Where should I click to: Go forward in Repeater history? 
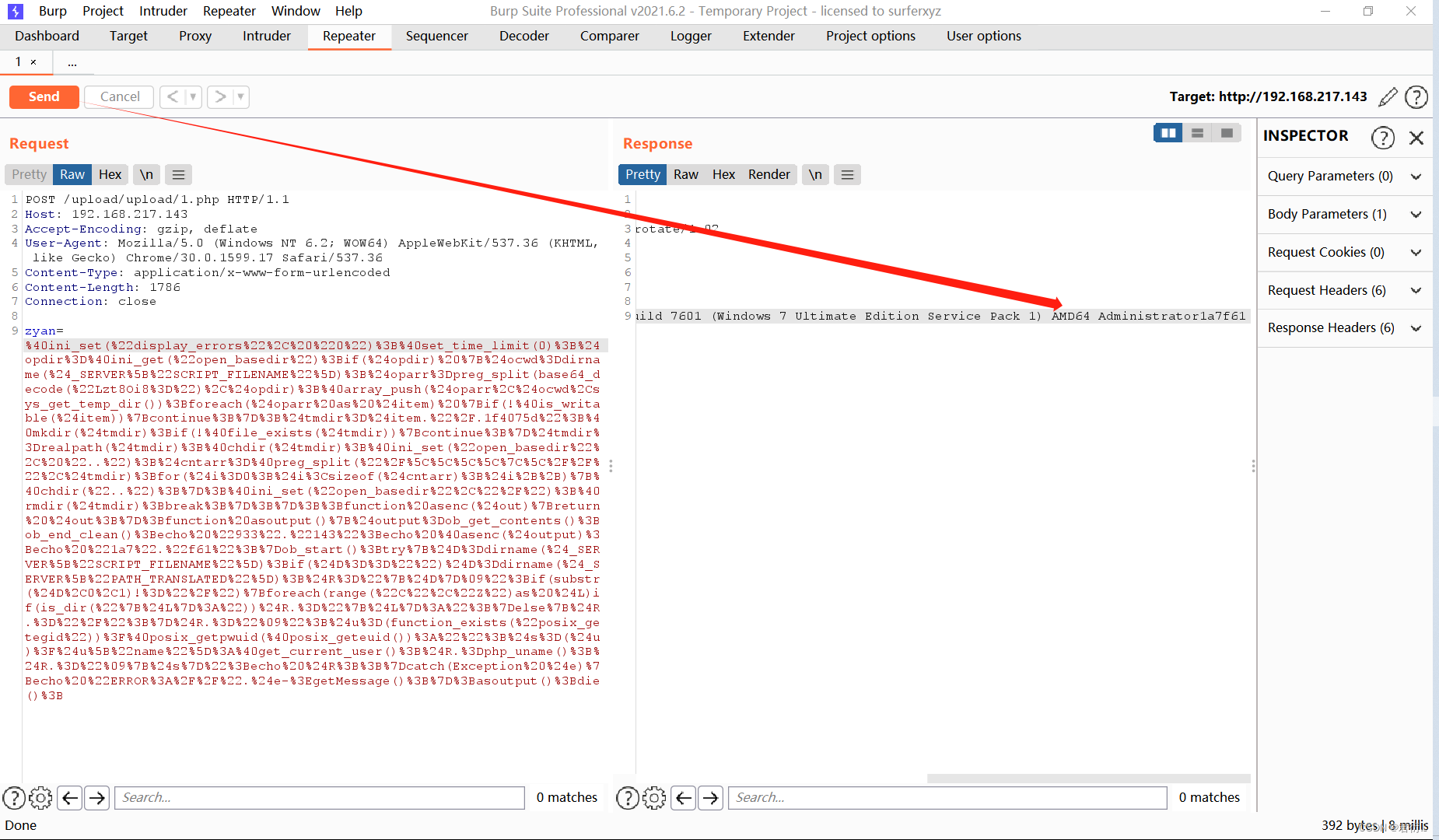pyautogui.click(x=221, y=96)
